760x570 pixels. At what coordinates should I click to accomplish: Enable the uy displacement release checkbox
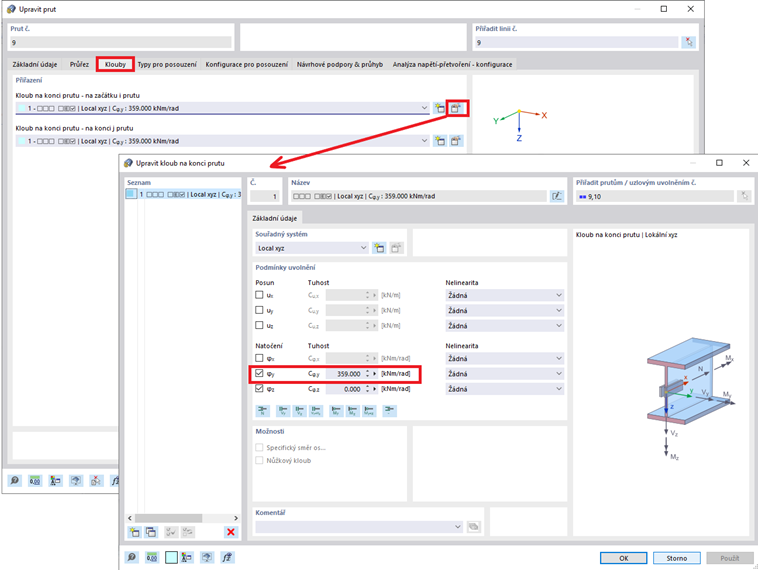[259, 310]
